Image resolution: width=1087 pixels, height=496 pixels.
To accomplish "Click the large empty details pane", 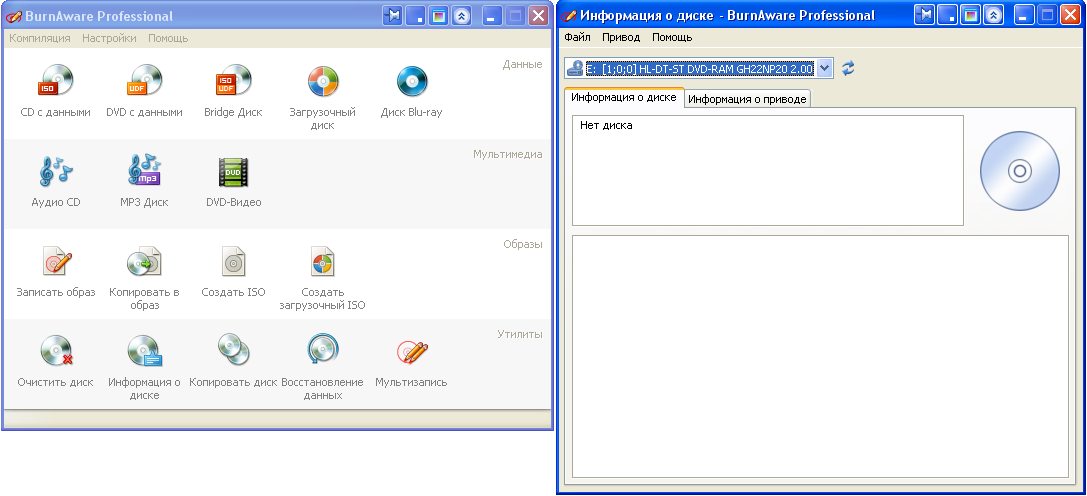I will (x=819, y=357).
